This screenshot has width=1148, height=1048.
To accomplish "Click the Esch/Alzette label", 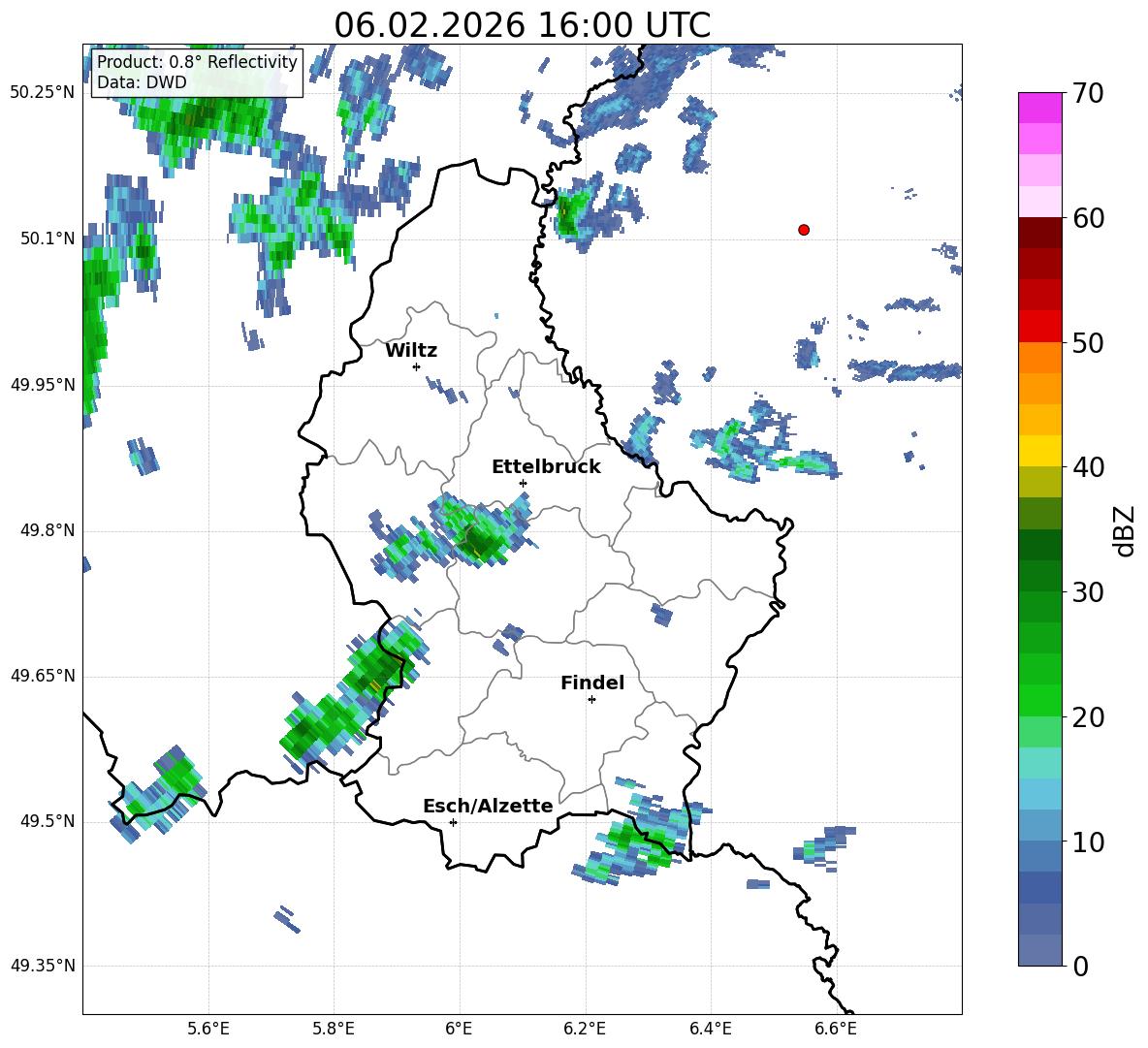I will coord(488,806).
